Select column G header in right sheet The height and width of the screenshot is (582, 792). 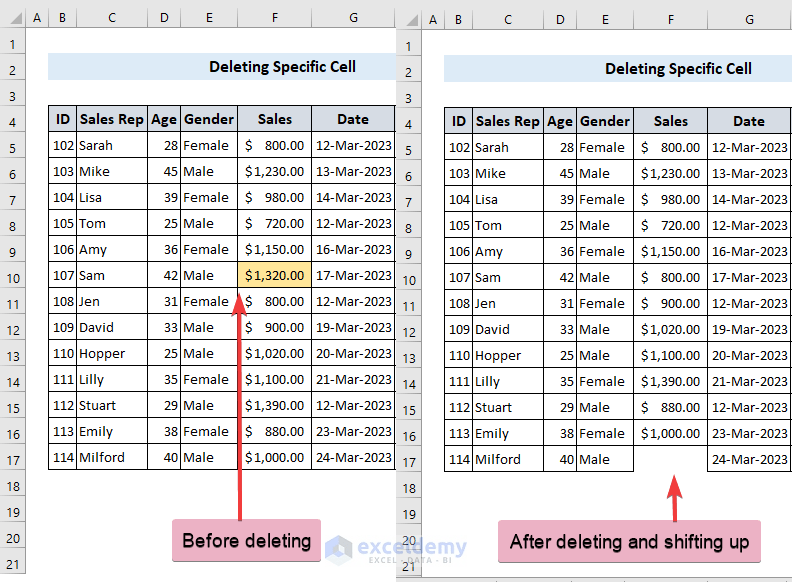(749, 20)
